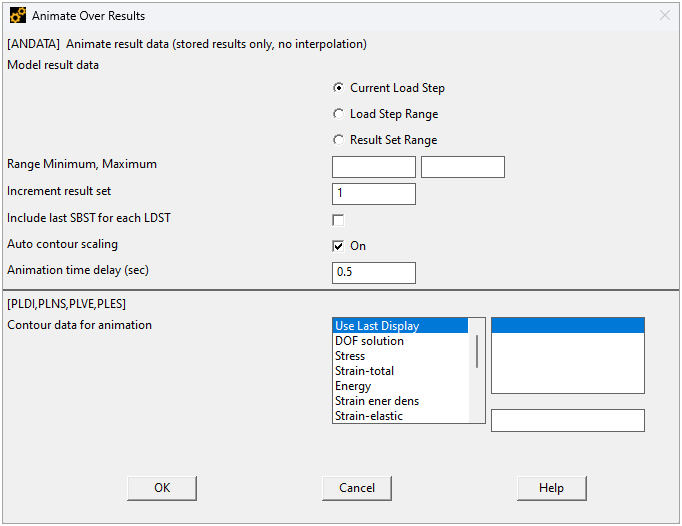Open Help for this dialog
This screenshot has height=526, width=682.
pyautogui.click(x=551, y=488)
